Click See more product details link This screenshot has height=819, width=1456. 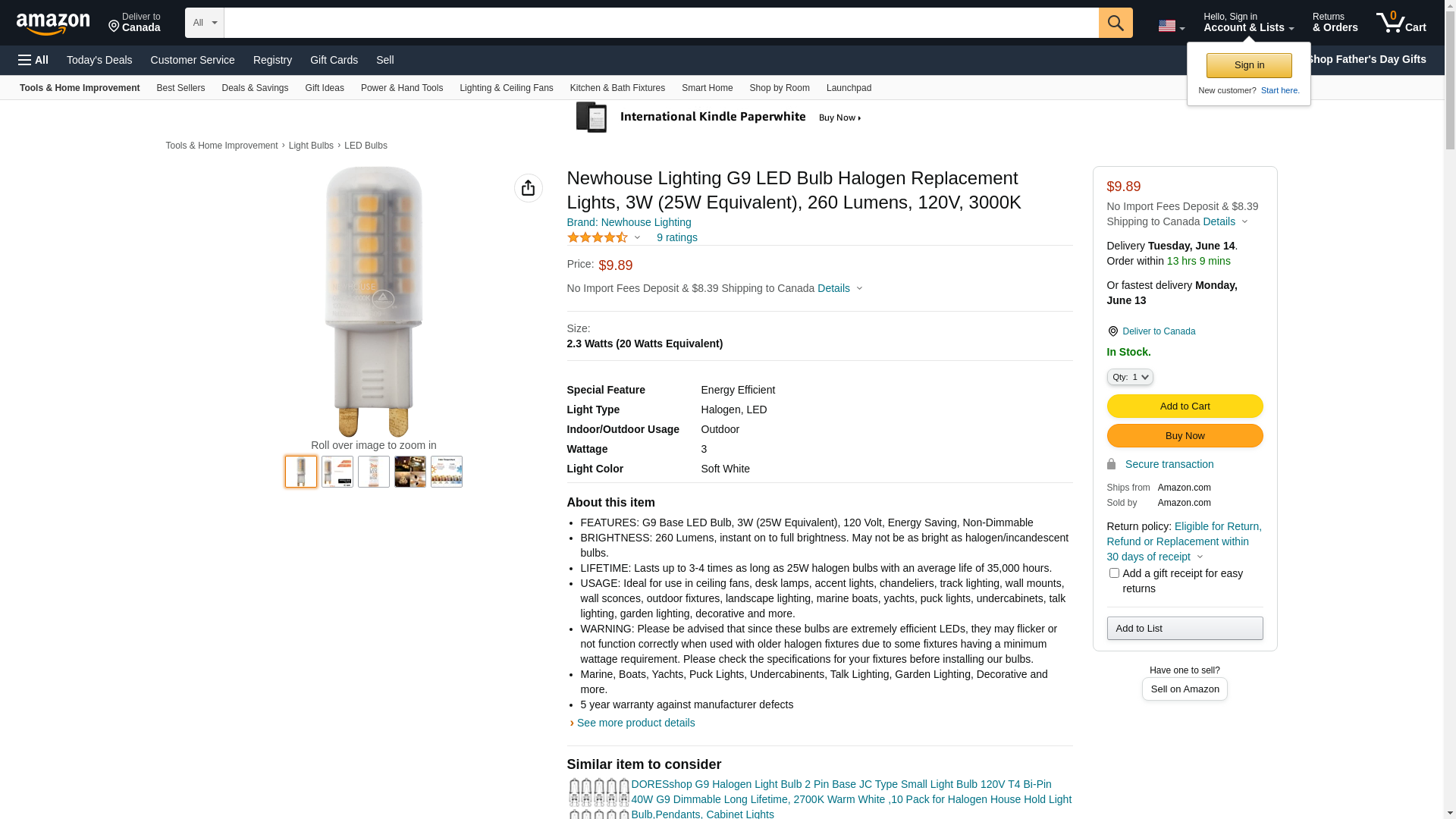coord(635,723)
